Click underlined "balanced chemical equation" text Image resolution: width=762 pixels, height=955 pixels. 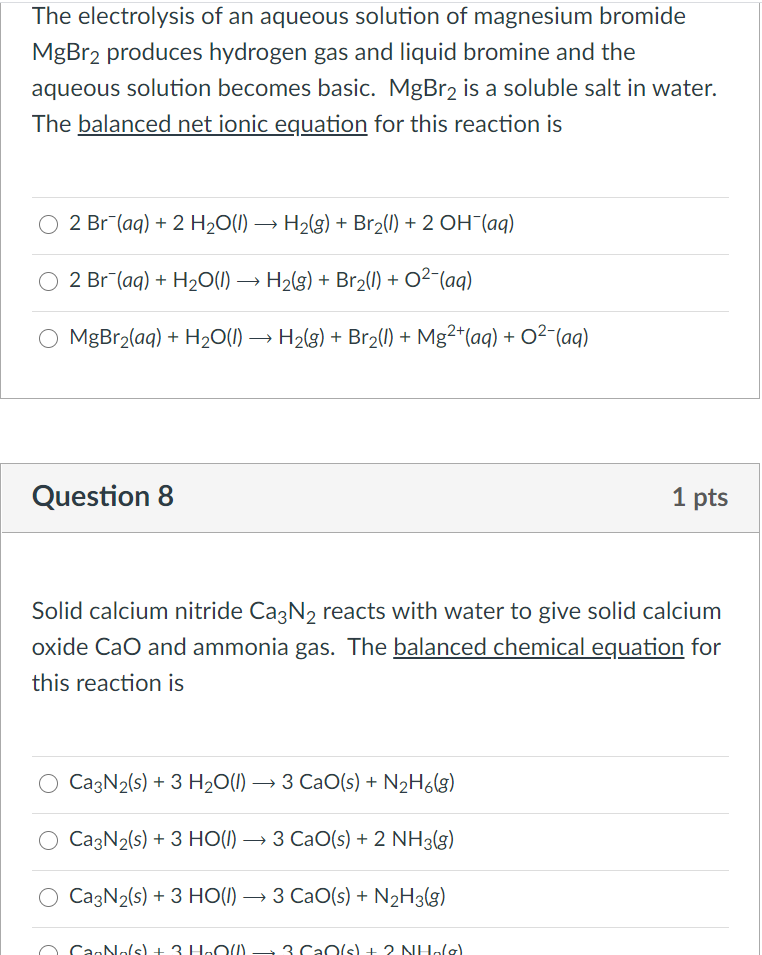point(538,647)
